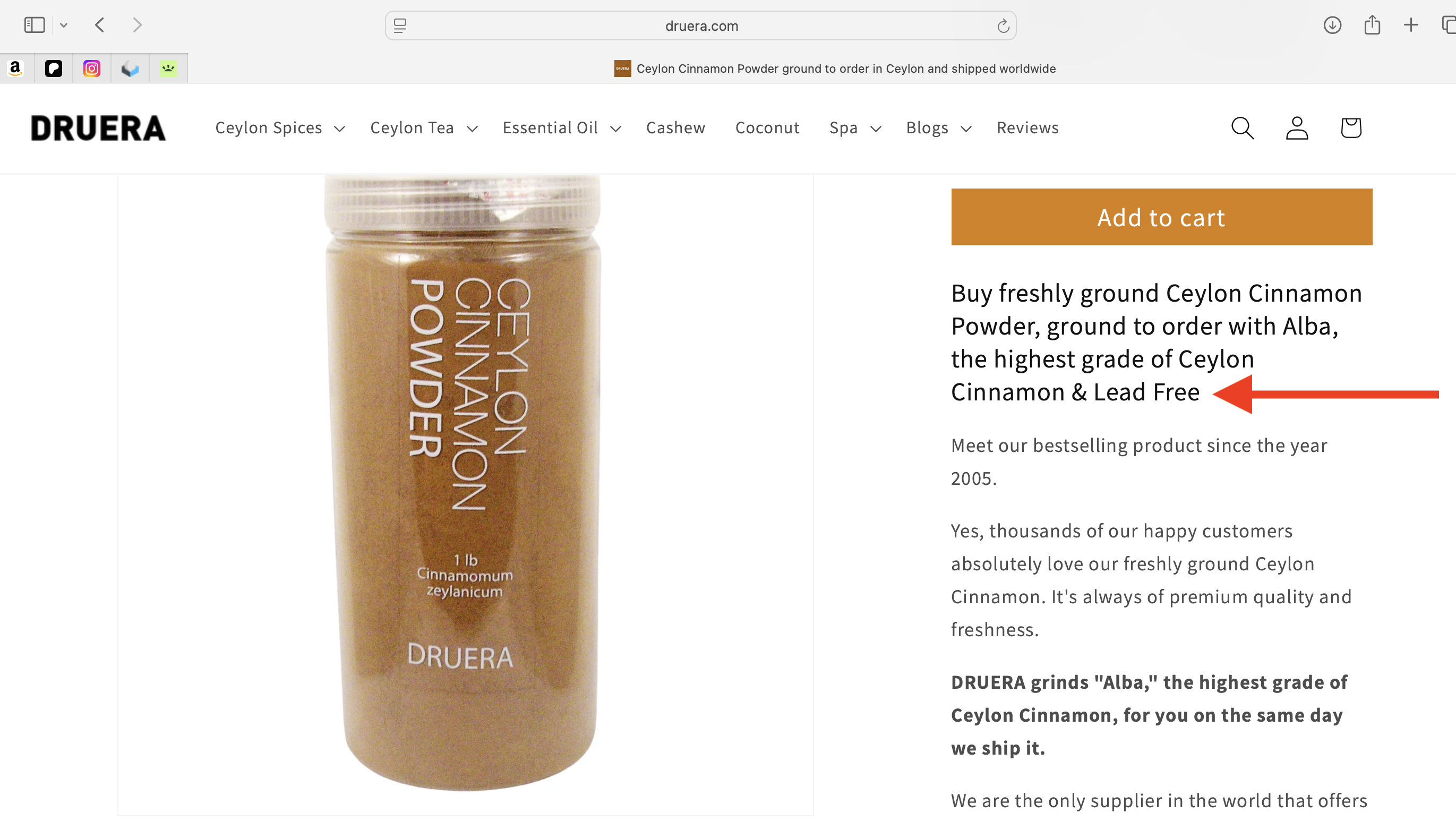Toggle the Safari sidebar

click(x=35, y=25)
